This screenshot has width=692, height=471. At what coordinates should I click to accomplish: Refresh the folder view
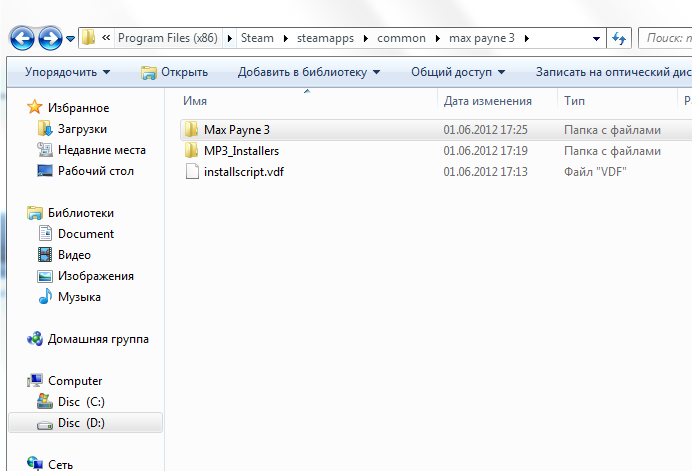click(619, 38)
